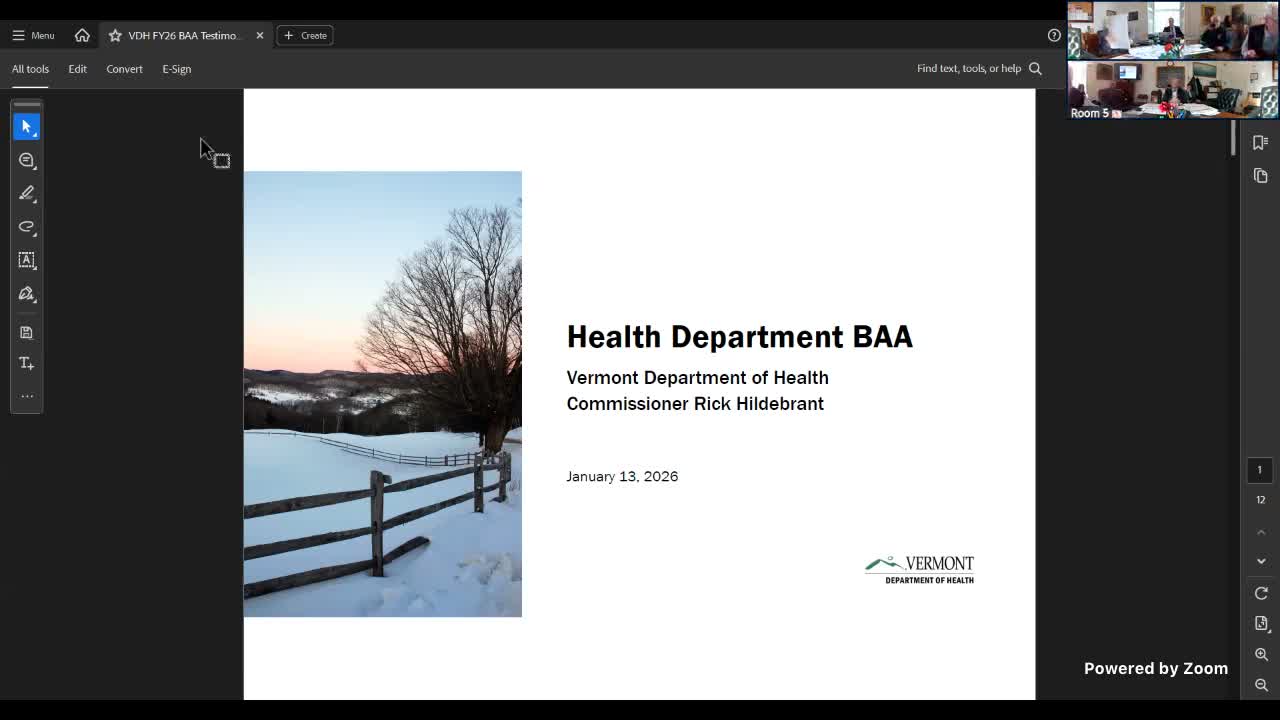1280x720 pixels.
Task: Click the Create button
Action: click(x=305, y=35)
